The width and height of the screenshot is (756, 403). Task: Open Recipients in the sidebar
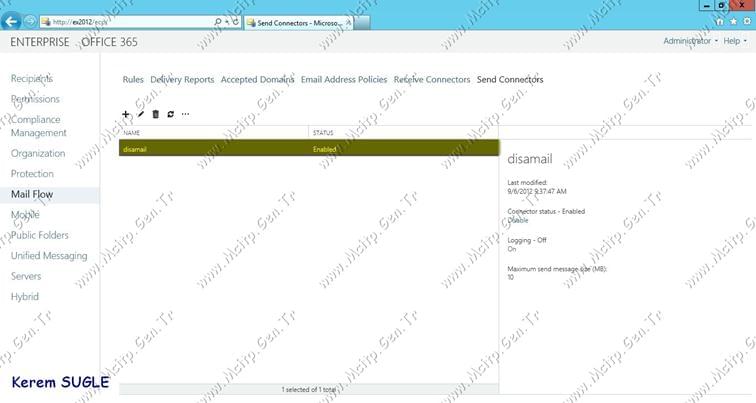[32, 78]
